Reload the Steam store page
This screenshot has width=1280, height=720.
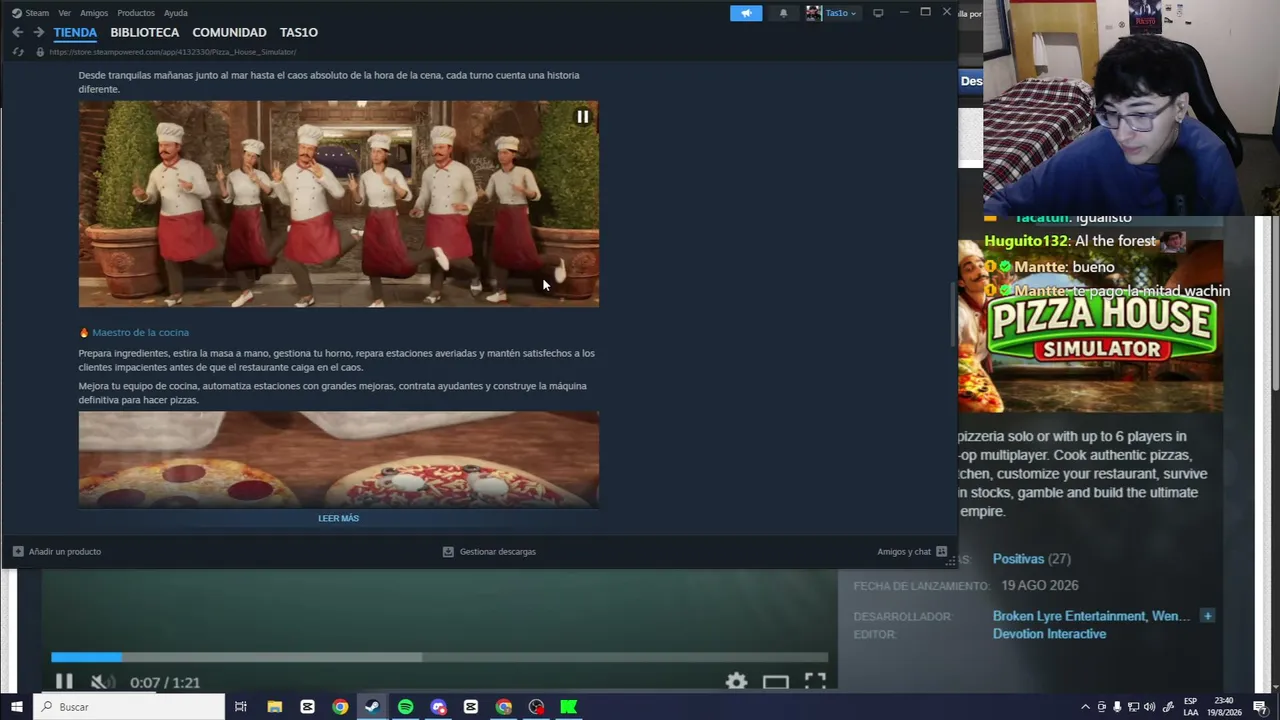[18, 52]
